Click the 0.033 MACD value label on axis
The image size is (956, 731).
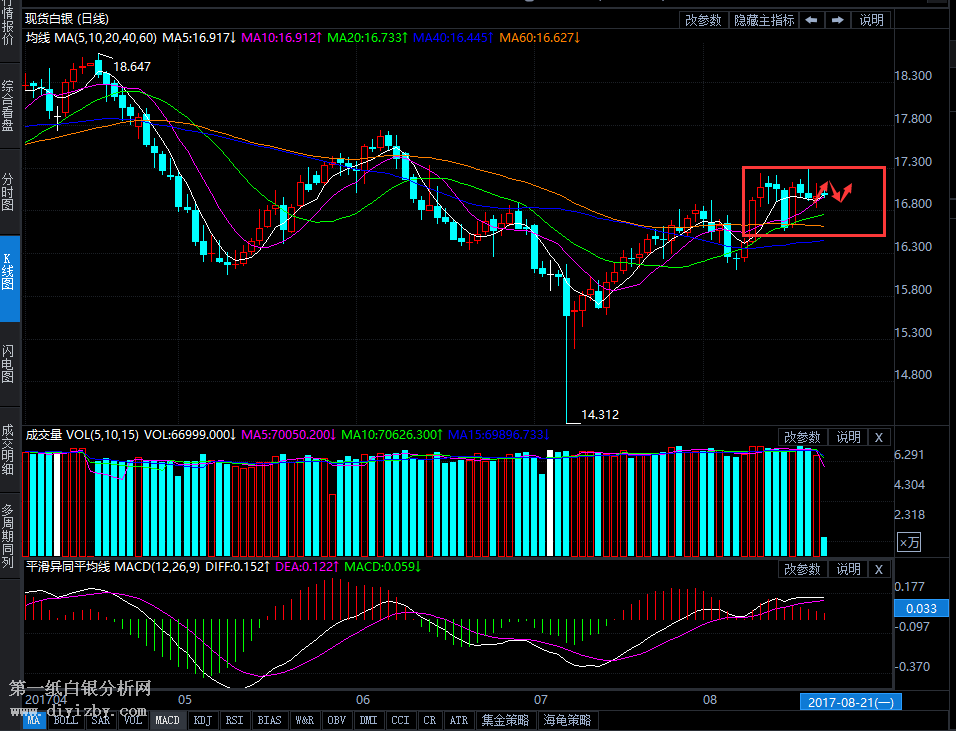pyautogui.click(x=920, y=608)
